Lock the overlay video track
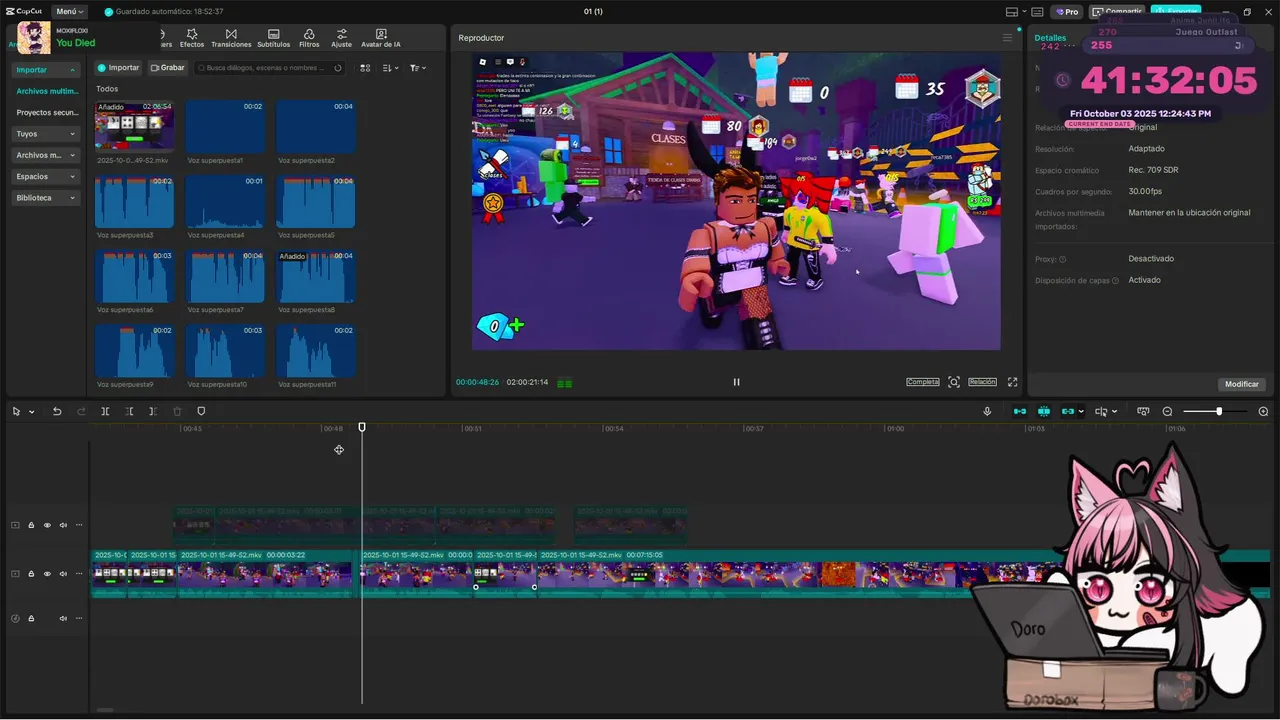Screen dimensions: 1280x720 31,525
